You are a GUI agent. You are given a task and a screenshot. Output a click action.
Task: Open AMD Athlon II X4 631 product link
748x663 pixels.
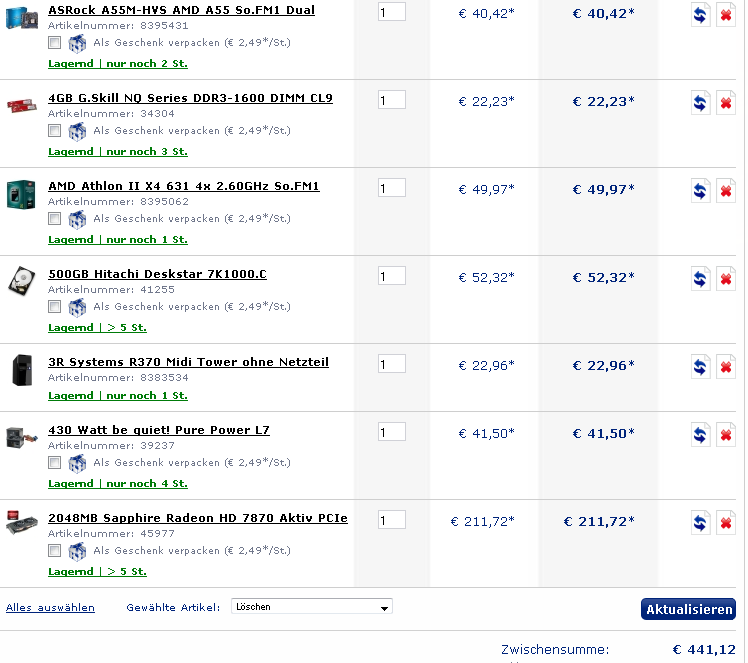point(184,186)
